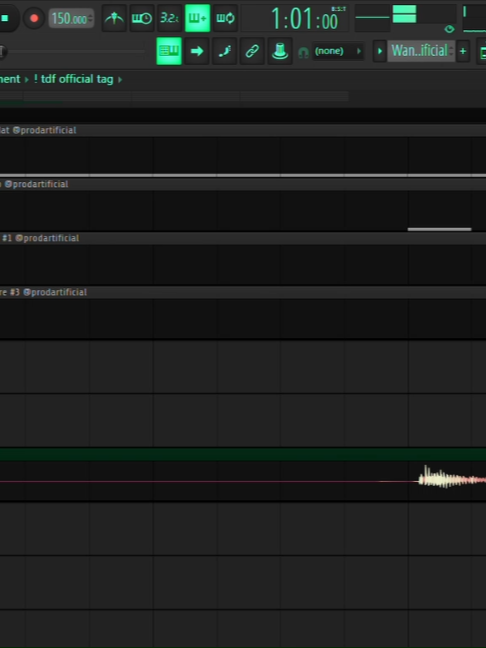Click the 1:01:00 time display
The width and height of the screenshot is (486, 648).
click(304, 19)
